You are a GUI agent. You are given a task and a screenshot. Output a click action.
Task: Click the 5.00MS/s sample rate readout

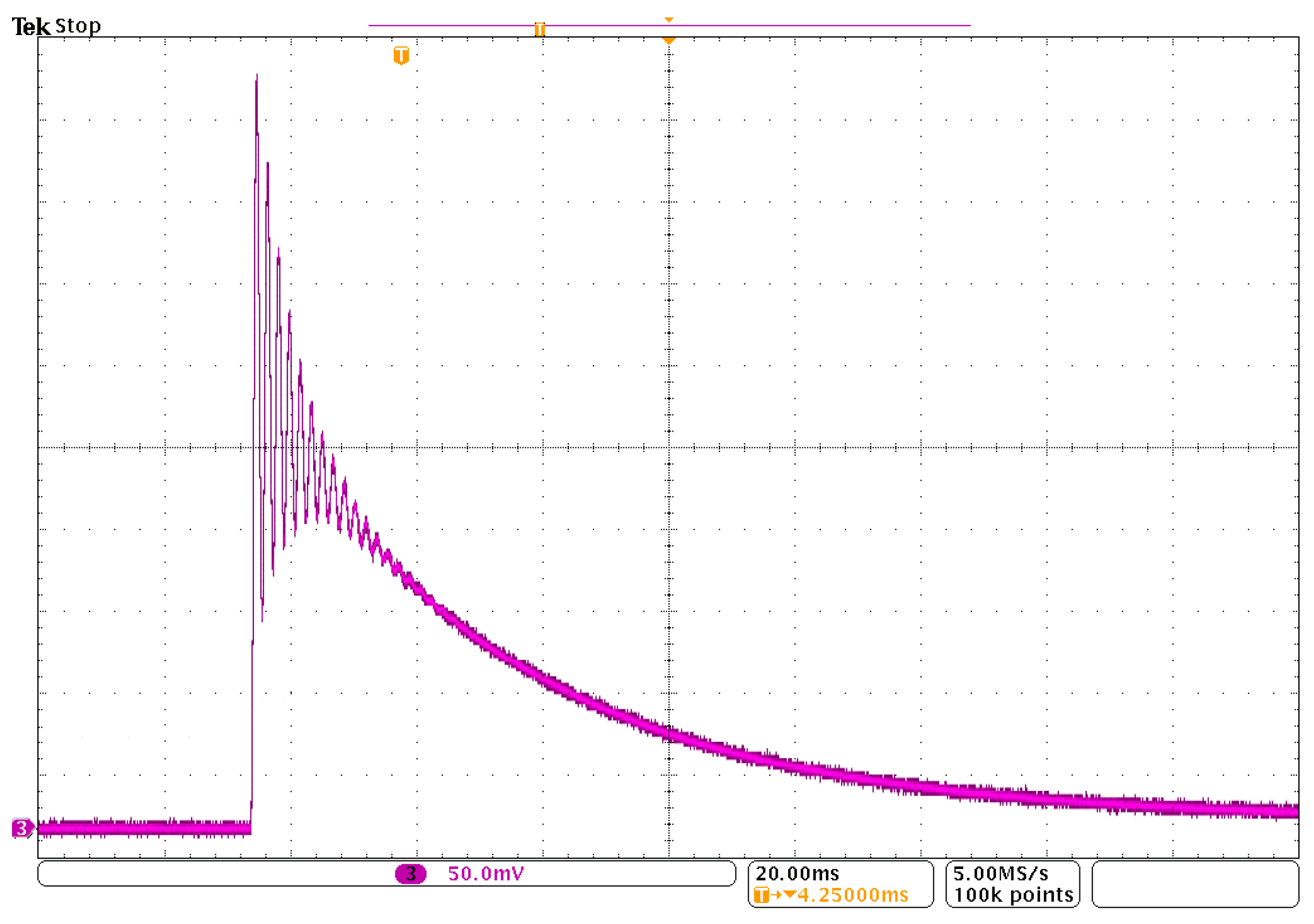click(1000, 874)
